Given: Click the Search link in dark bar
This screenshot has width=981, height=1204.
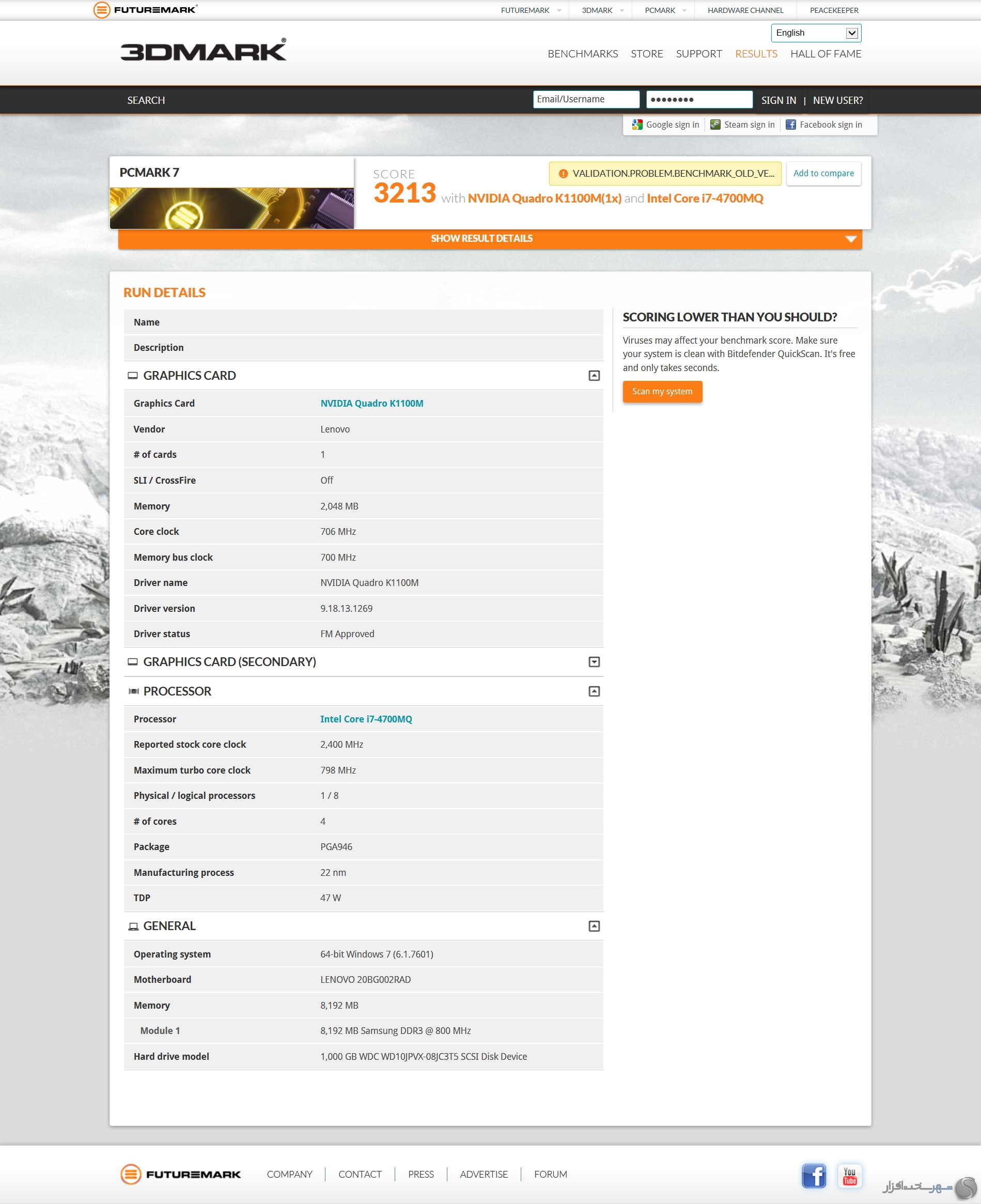Looking at the screenshot, I should click(x=146, y=100).
